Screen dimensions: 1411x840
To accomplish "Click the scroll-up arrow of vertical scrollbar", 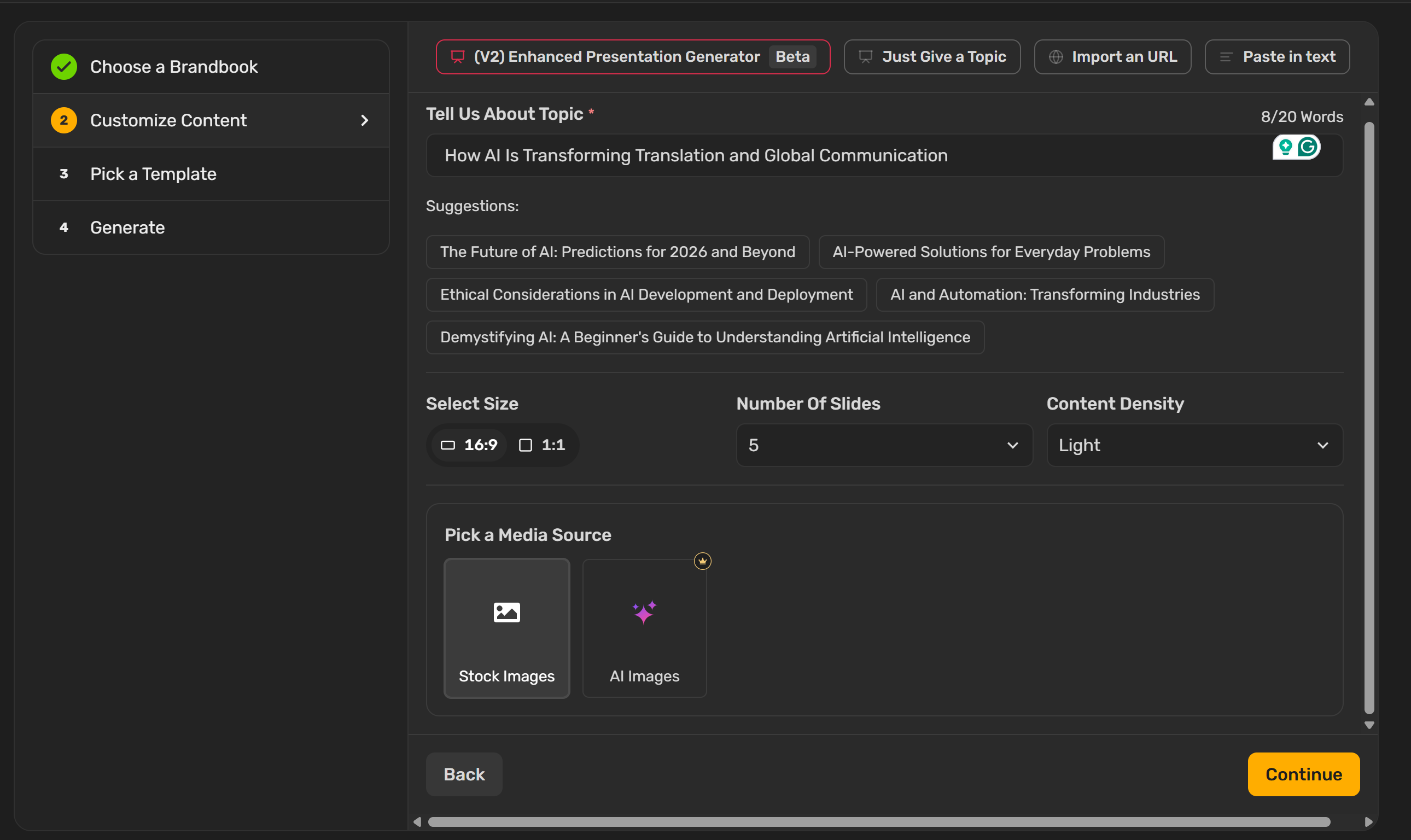I will pyautogui.click(x=1369, y=102).
